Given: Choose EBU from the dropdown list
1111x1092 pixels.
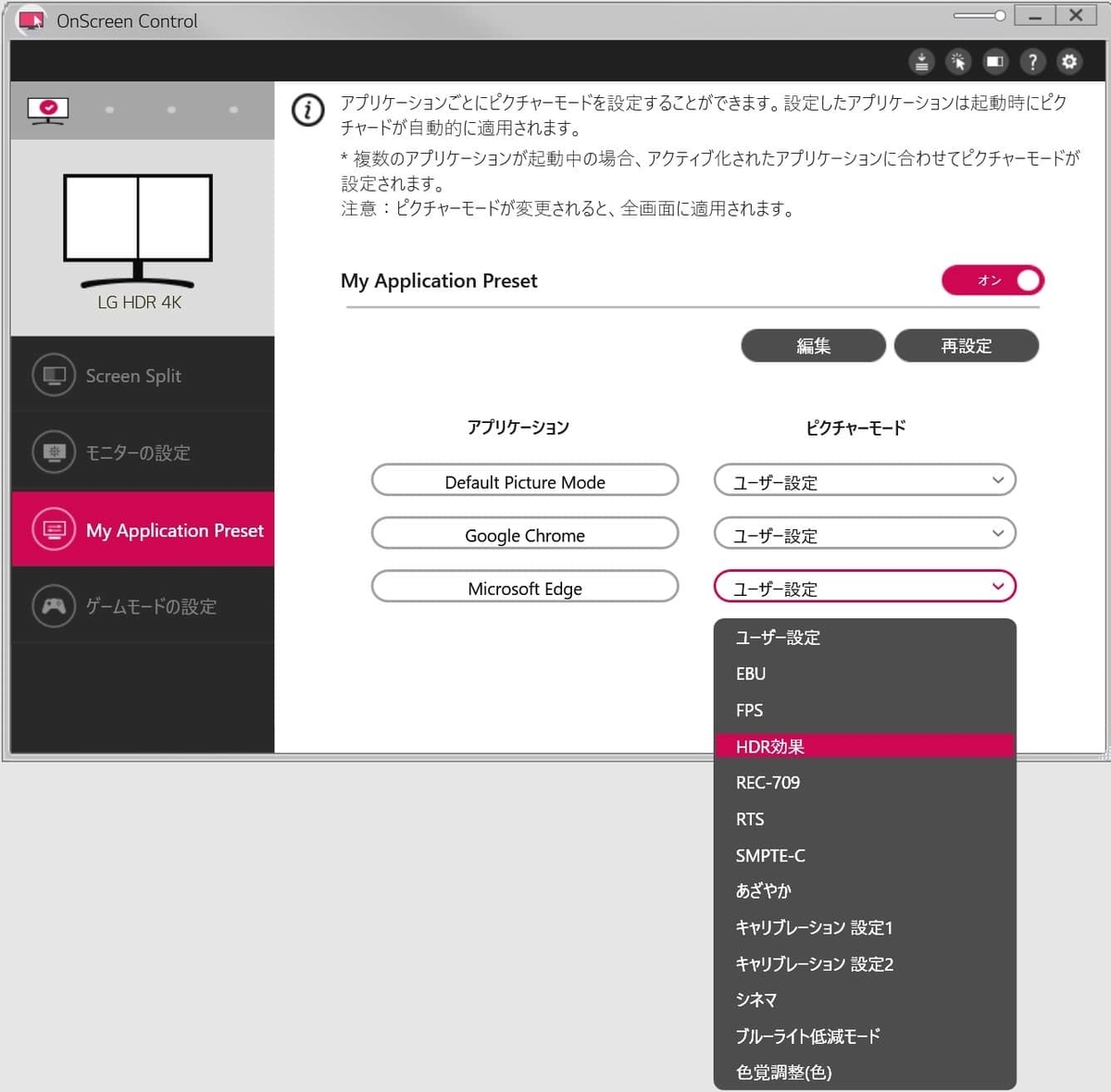Looking at the screenshot, I should click(865, 674).
